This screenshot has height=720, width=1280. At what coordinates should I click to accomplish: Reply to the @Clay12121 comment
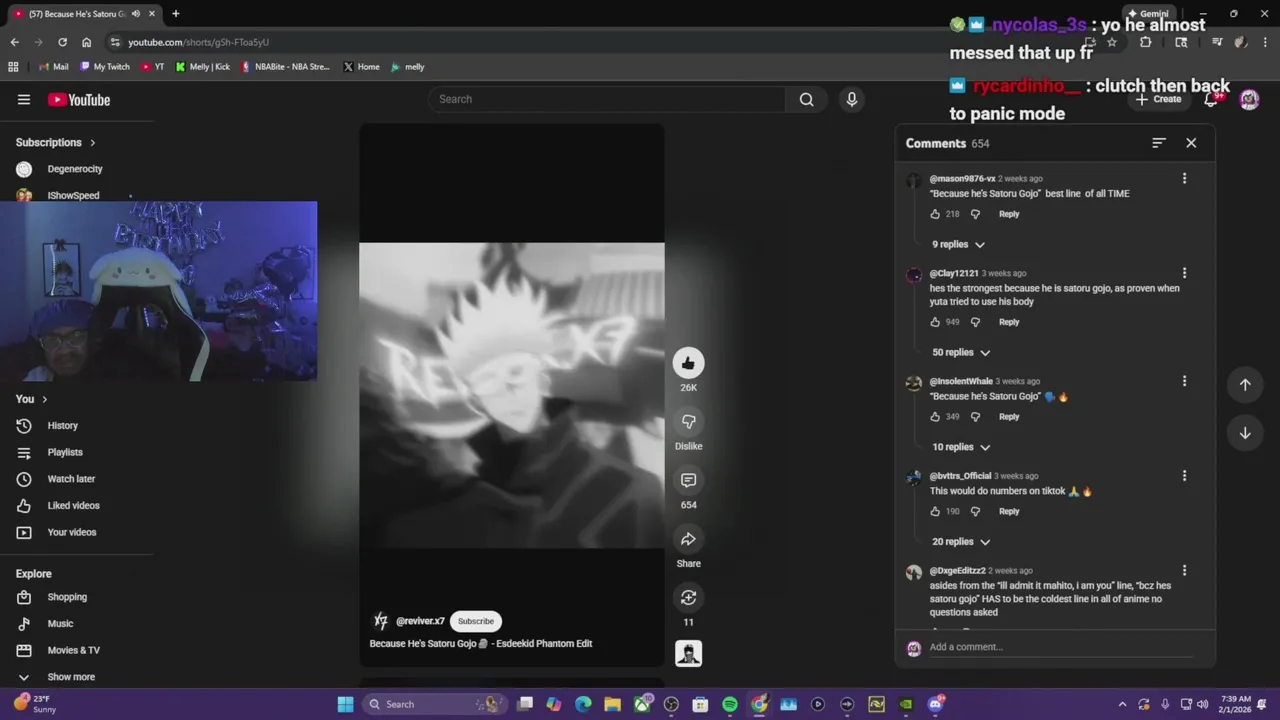(x=1009, y=322)
